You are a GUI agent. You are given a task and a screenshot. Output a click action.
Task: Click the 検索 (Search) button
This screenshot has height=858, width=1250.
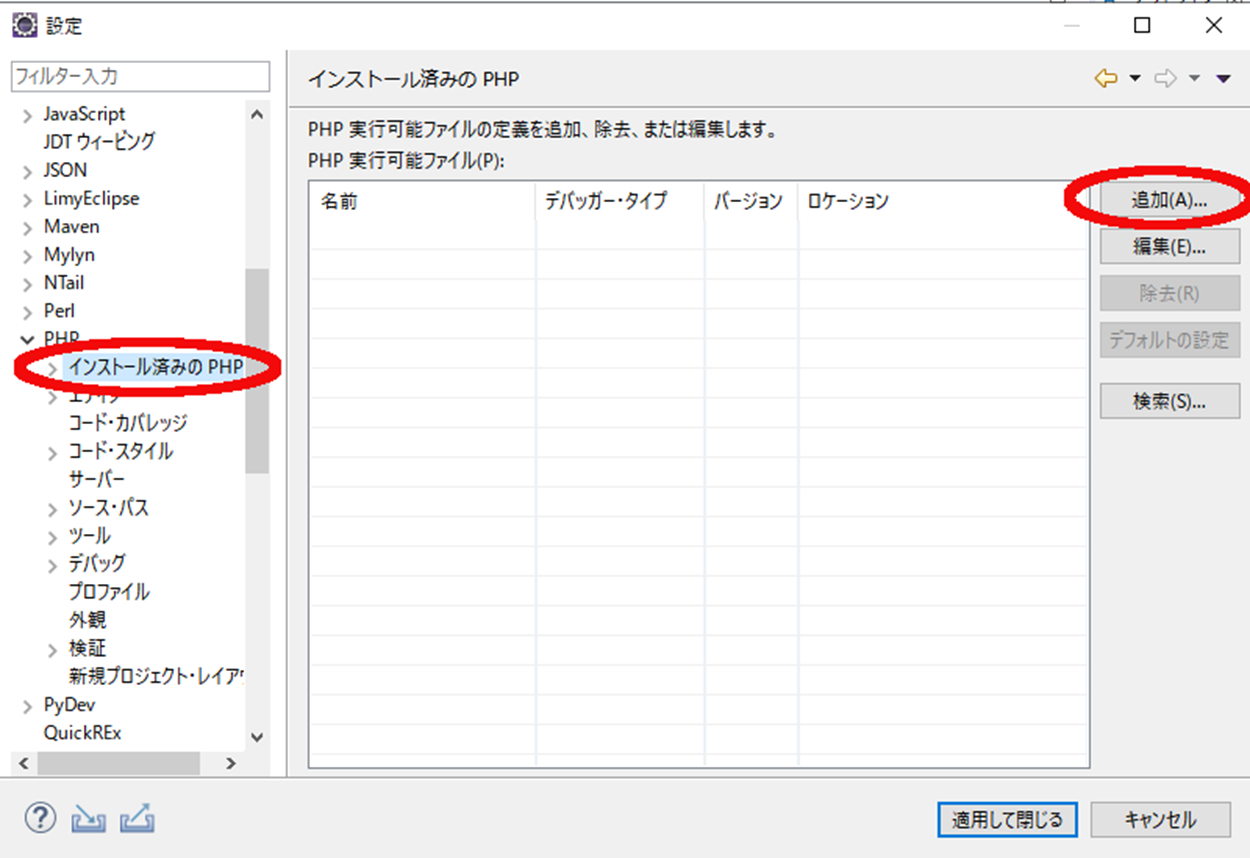click(1169, 401)
